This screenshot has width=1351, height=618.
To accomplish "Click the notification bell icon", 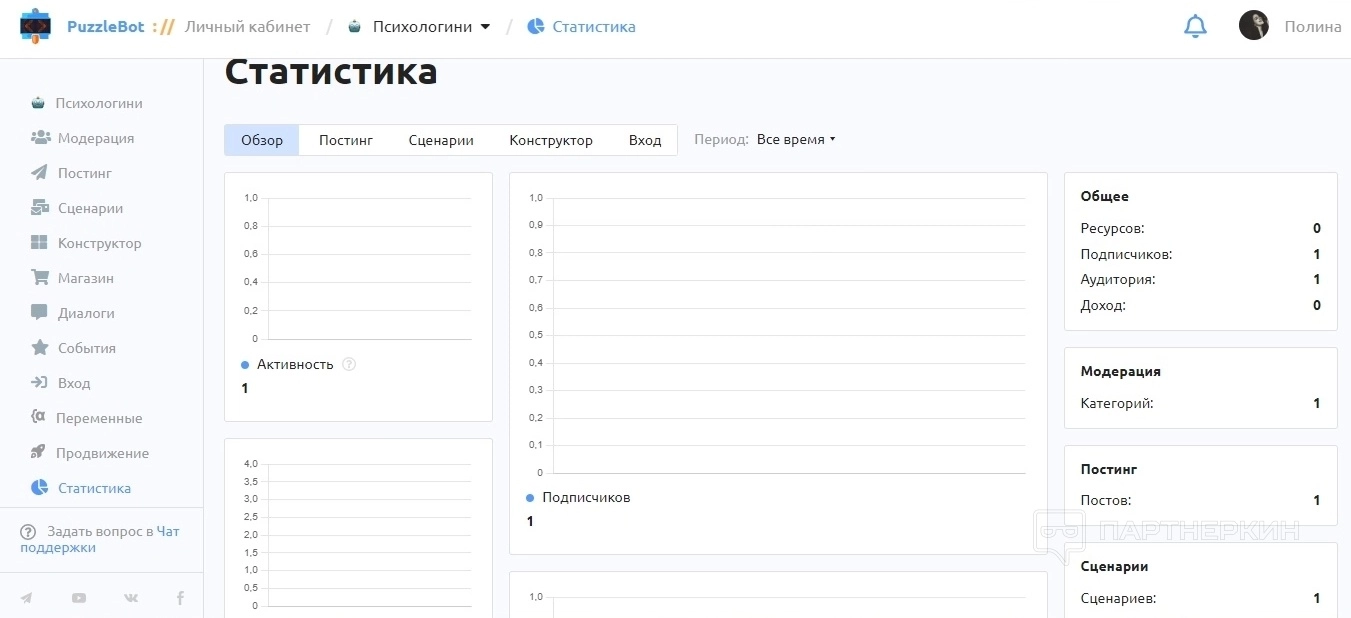I will (x=1195, y=27).
